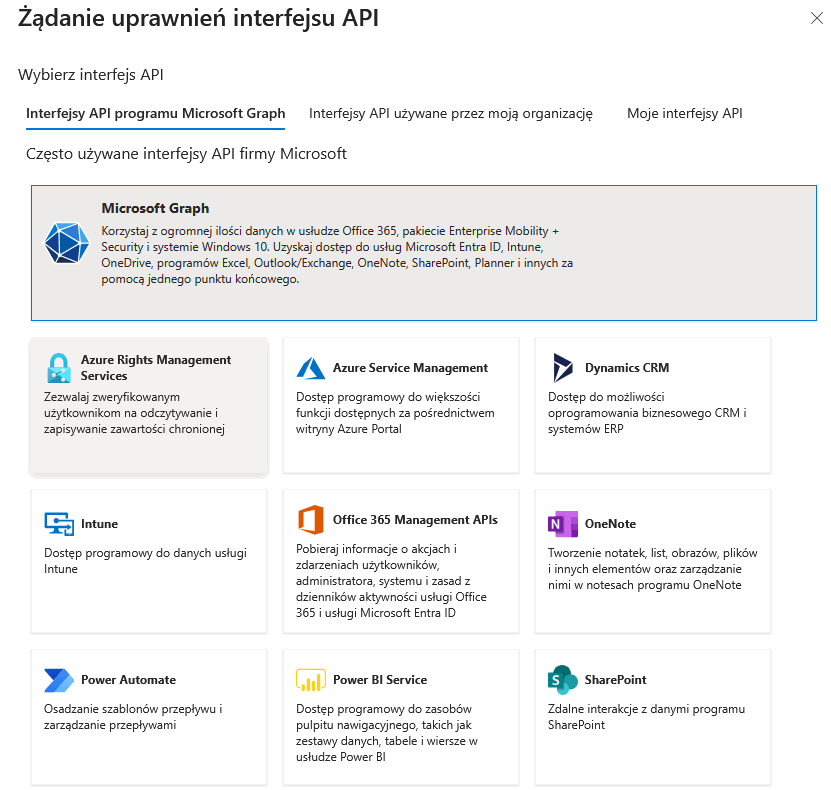Click the green SharePoint icon
This screenshot has width=831, height=790.
click(563, 680)
